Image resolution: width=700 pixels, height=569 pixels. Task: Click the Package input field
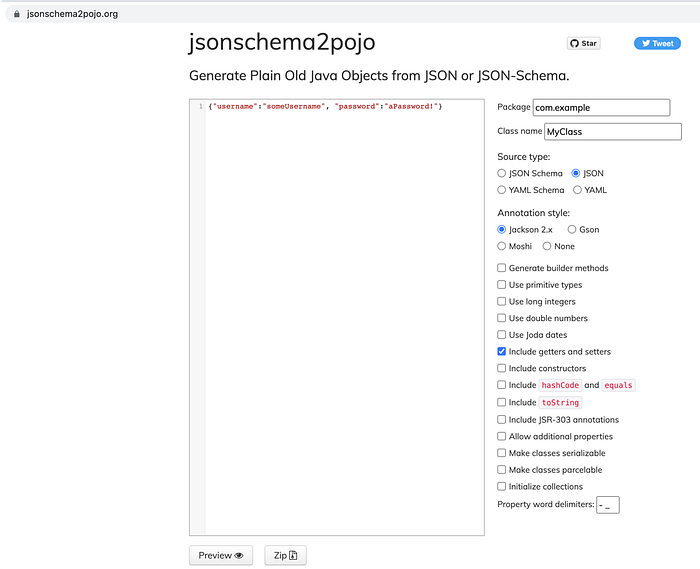point(601,108)
